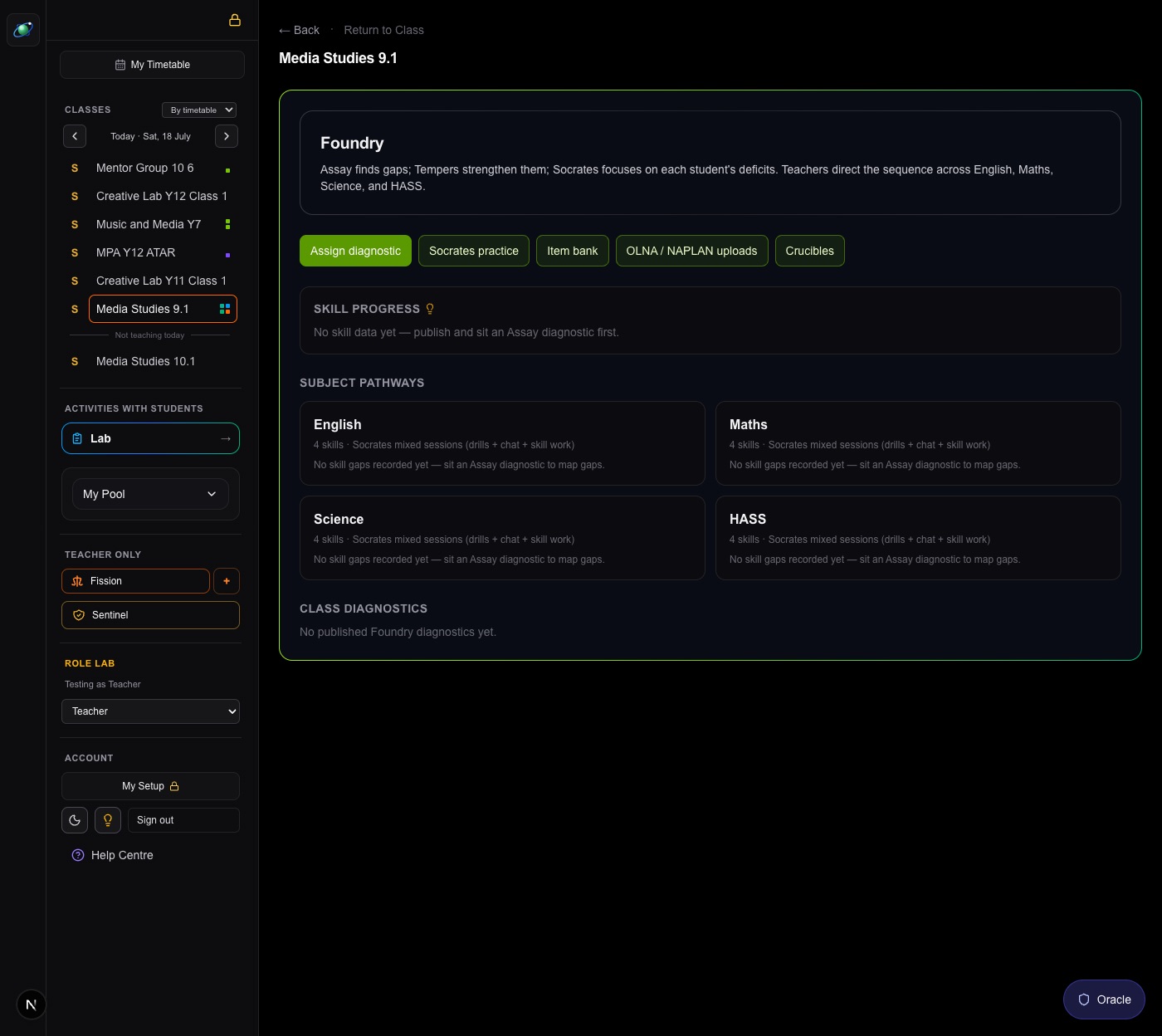1162x1036 pixels.
Task: Open the Next.js dev tools badge
Action: click(x=32, y=1004)
